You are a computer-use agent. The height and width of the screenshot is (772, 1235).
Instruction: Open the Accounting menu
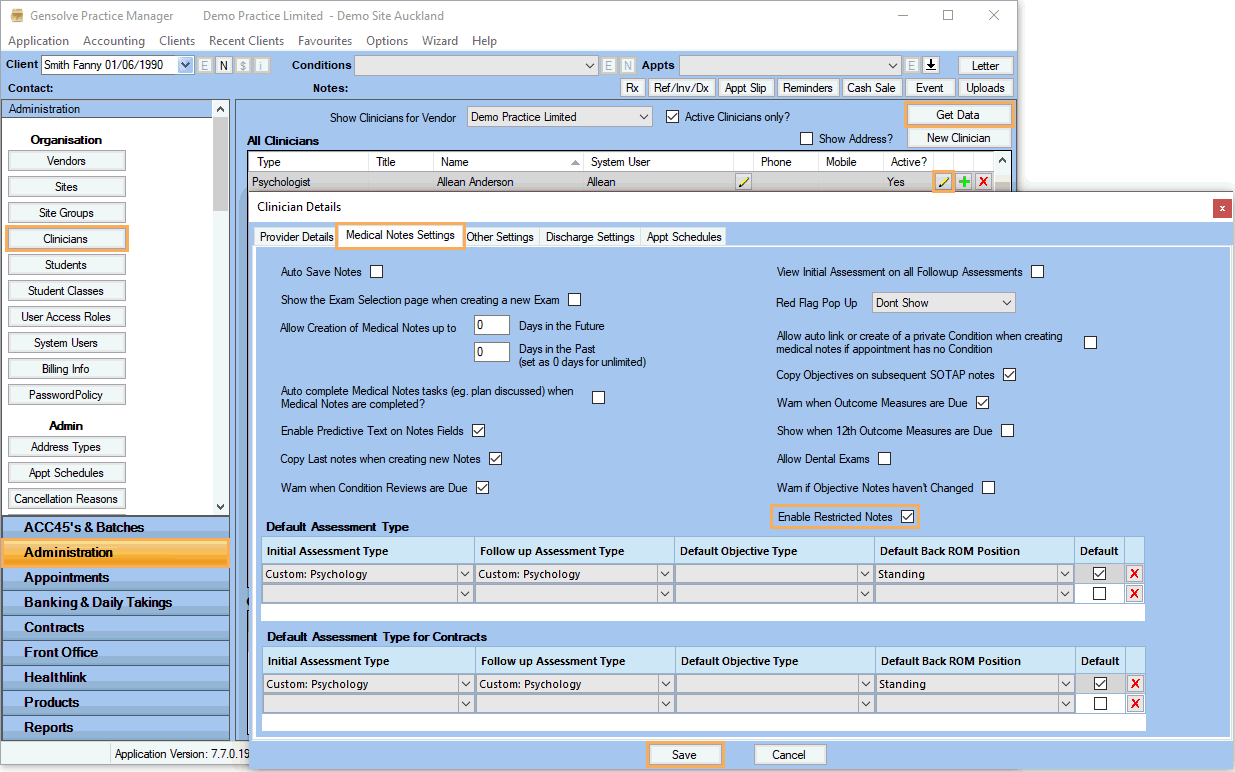(x=114, y=41)
